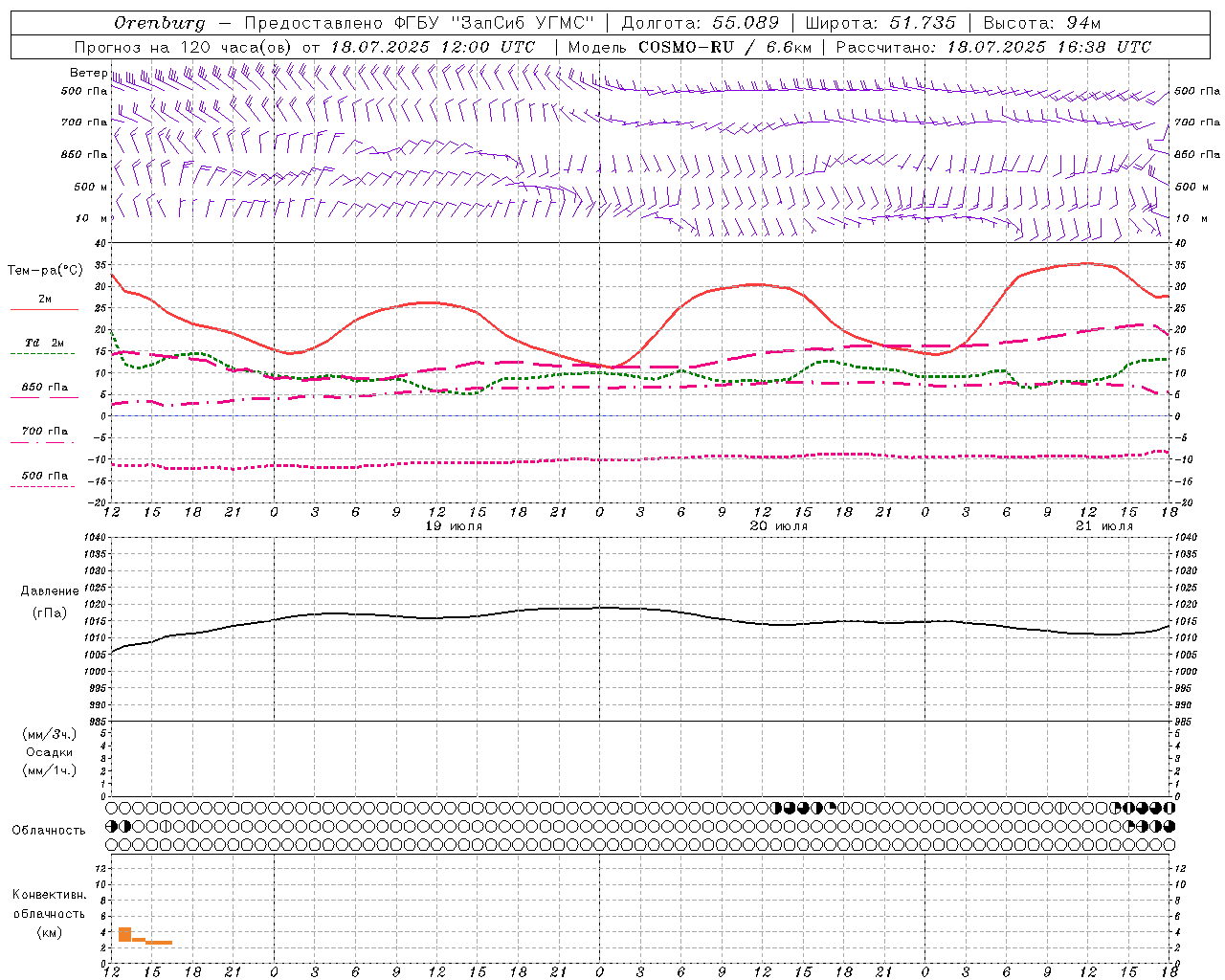Click "Прогноз на 120 часа(ов)" forecast length text
This screenshot has height=980, width=1225.
[185, 47]
